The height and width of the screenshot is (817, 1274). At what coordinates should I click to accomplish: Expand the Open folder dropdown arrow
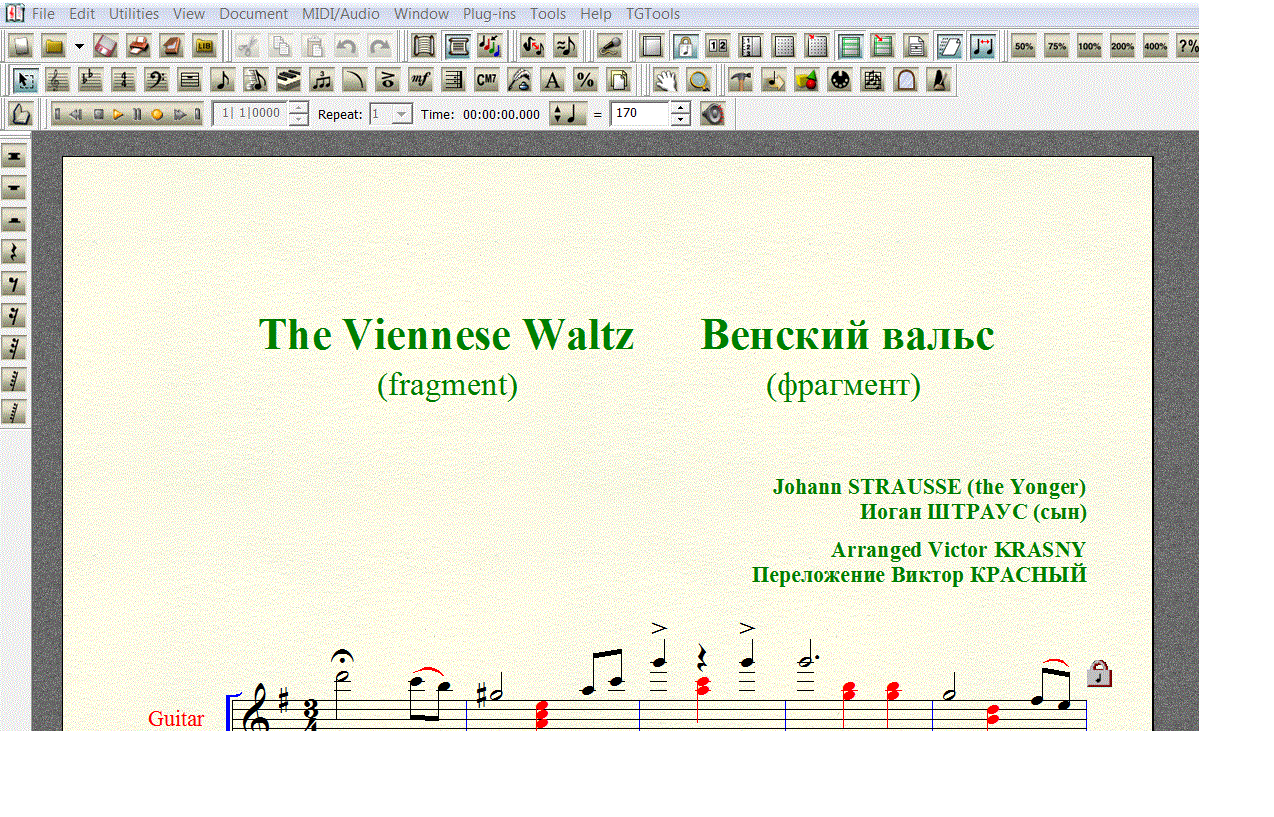pos(79,46)
